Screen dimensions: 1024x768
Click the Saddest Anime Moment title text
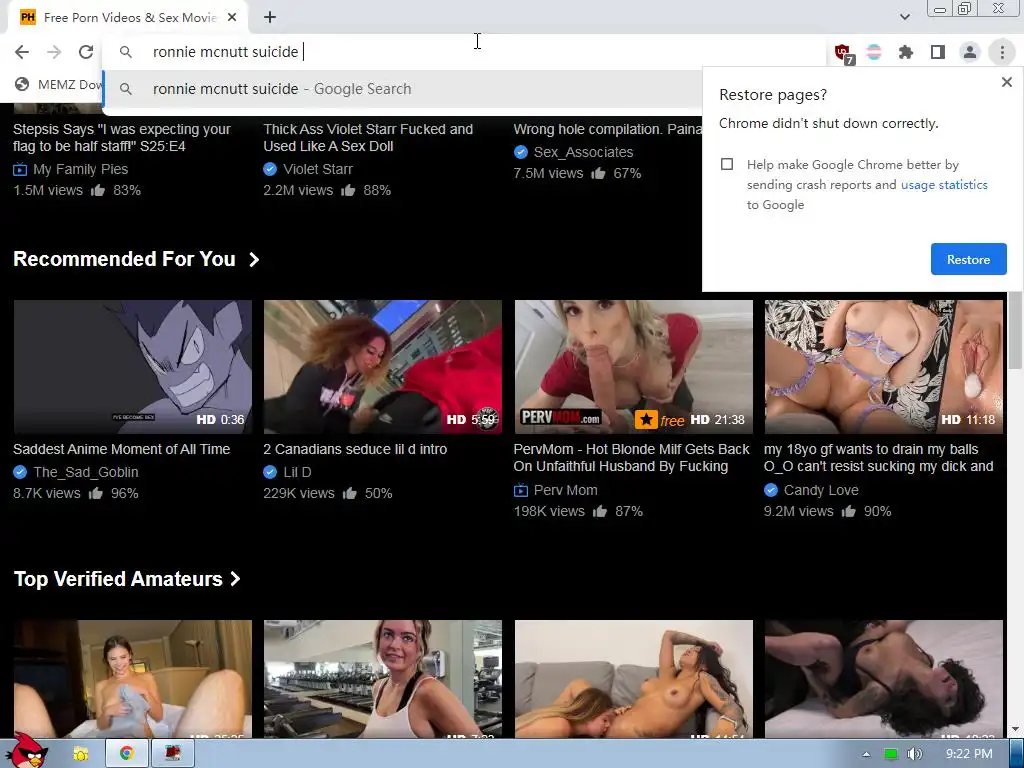(x=121, y=449)
